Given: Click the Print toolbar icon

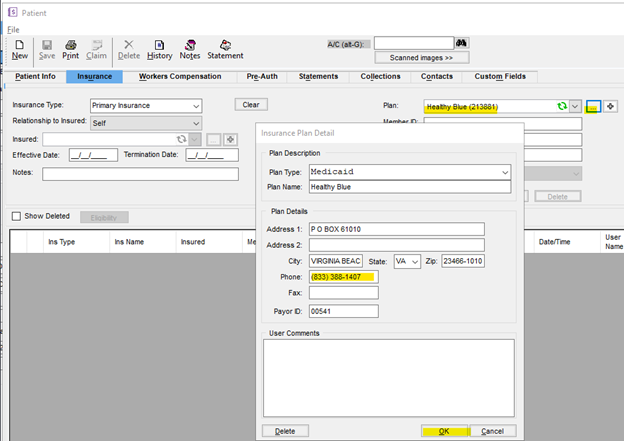Looking at the screenshot, I should [70, 50].
